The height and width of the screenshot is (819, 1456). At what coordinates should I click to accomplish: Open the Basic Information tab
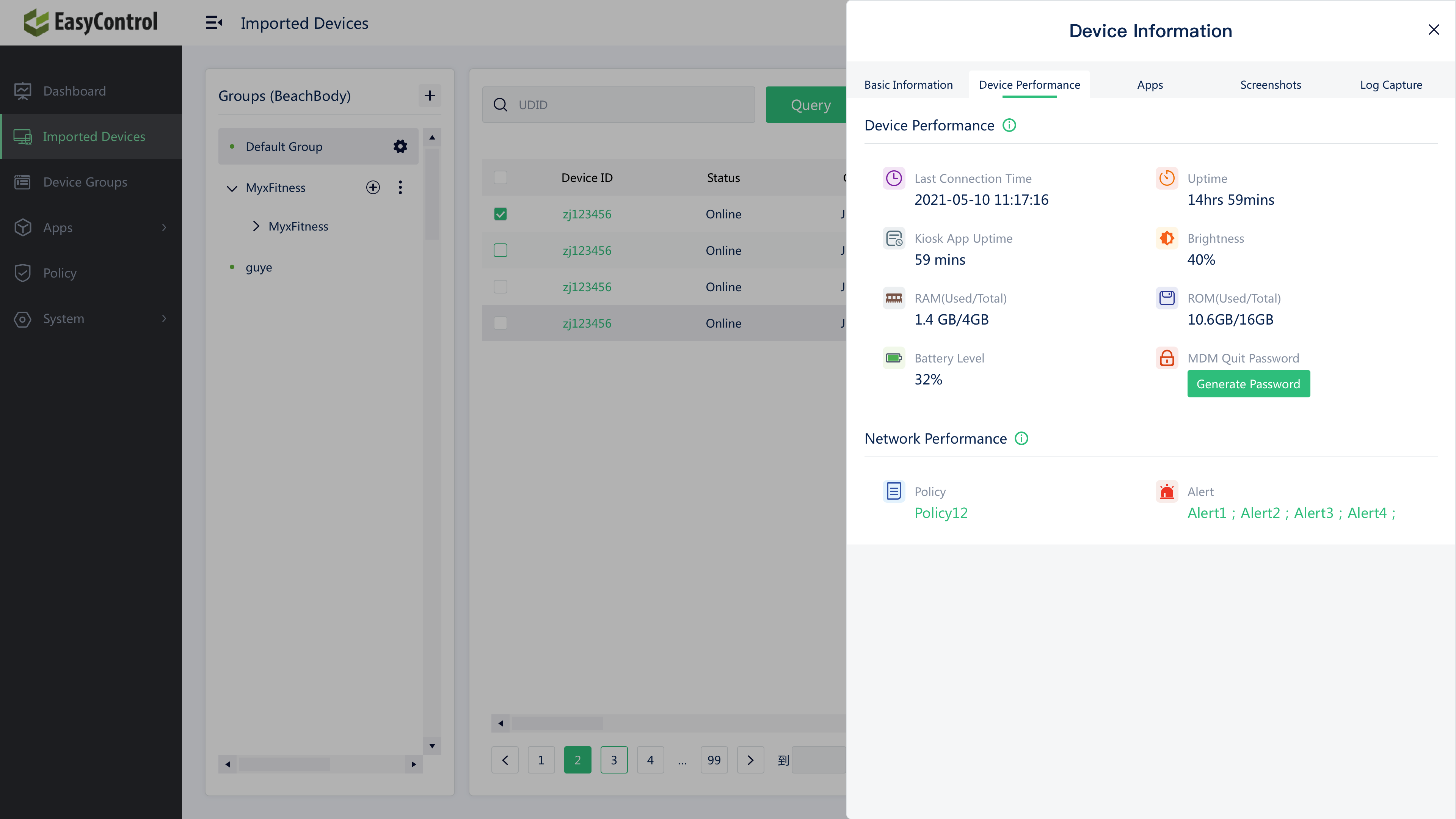click(x=908, y=84)
